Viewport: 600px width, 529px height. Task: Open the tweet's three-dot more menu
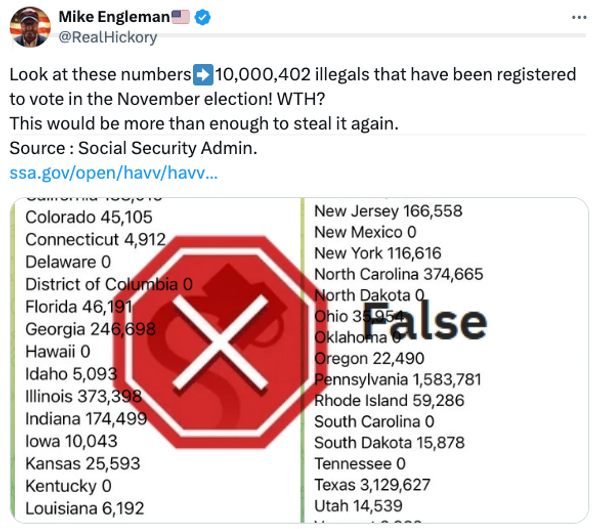point(579,17)
